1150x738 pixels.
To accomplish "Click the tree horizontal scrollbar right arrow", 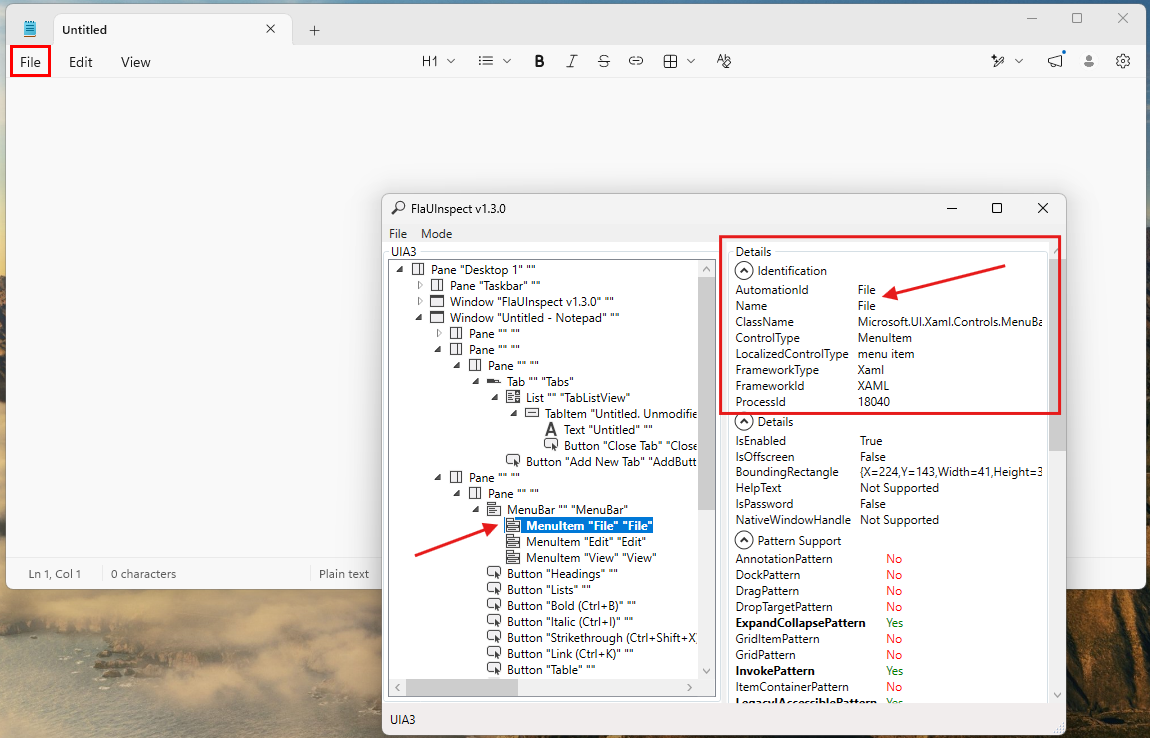I will 689,687.
